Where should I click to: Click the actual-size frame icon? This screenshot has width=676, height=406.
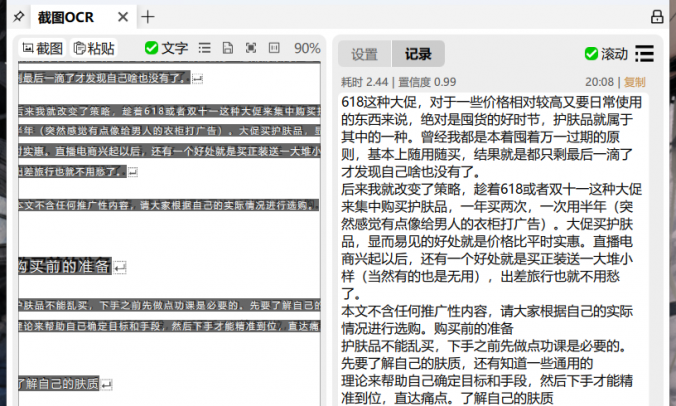click(x=274, y=48)
